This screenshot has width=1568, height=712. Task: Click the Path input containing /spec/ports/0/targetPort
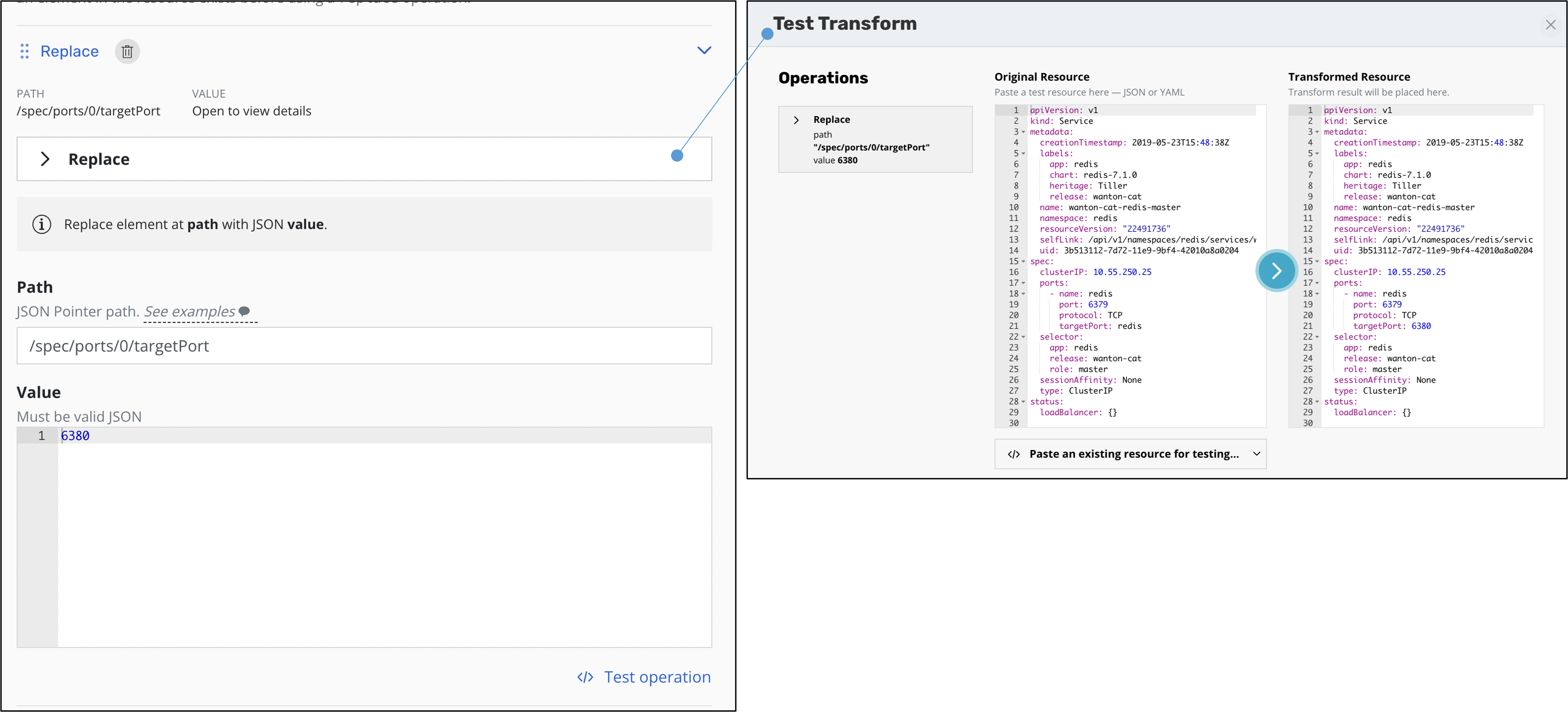tap(364, 346)
